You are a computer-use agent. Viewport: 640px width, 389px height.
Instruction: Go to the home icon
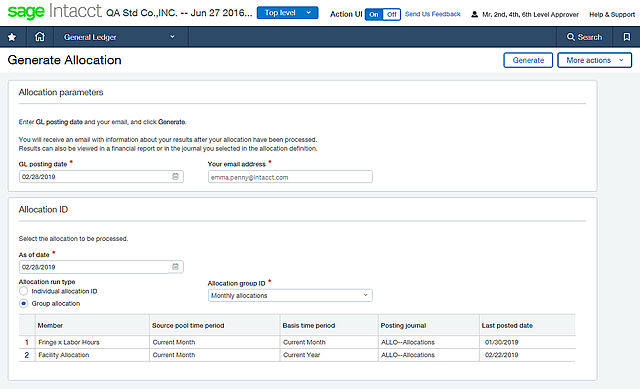[40, 37]
